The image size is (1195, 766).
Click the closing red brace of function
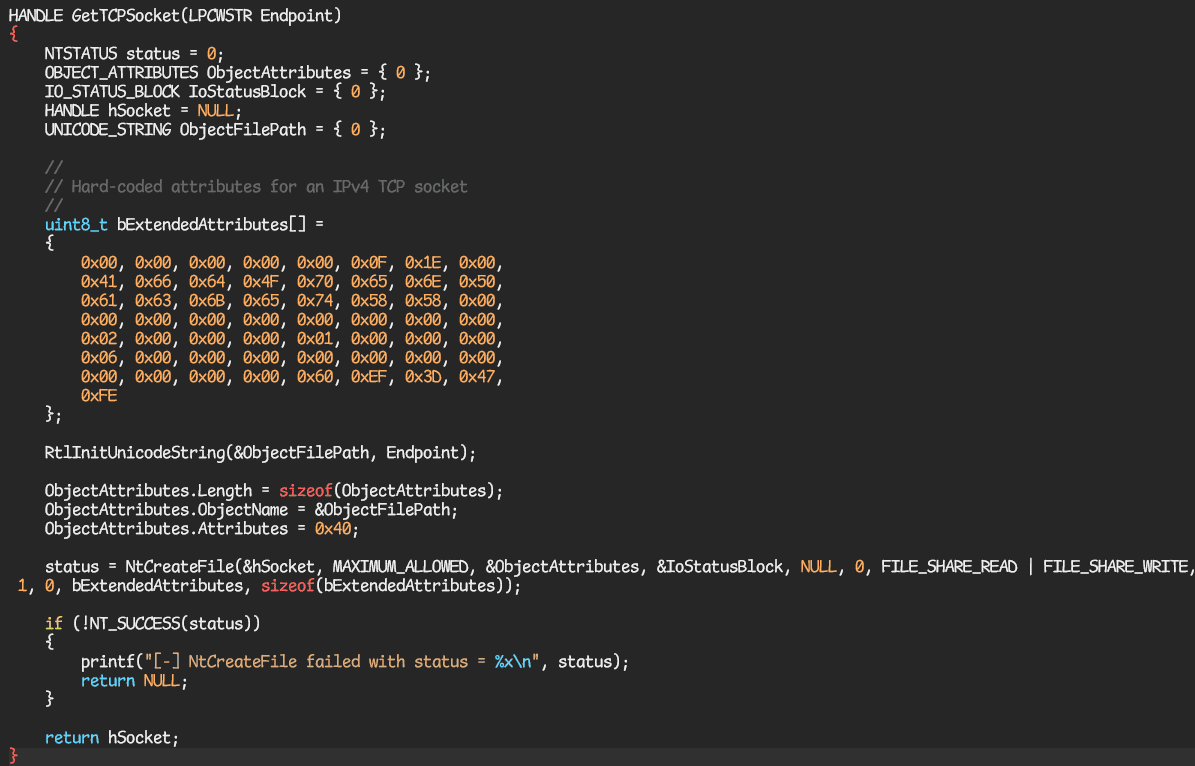point(13,757)
